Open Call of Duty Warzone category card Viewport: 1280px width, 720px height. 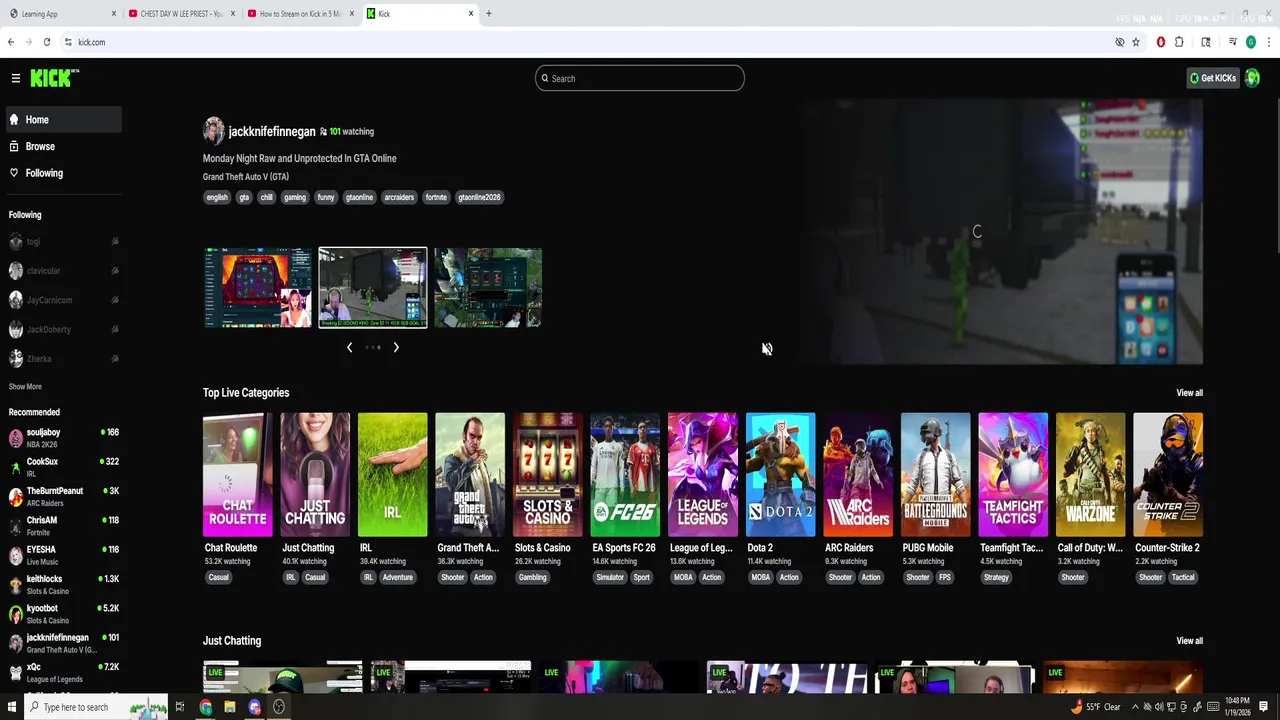click(1090, 475)
